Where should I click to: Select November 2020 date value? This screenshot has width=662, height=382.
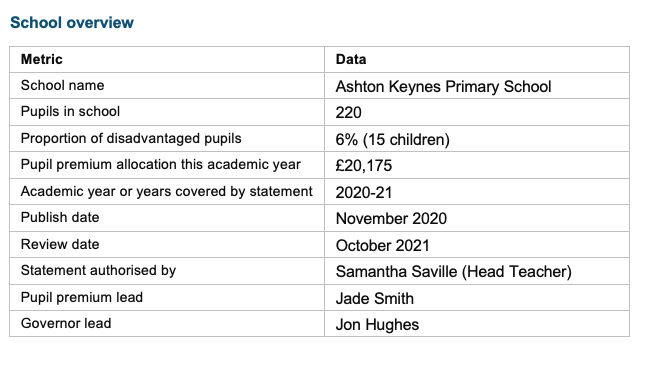tap(391, 219)
